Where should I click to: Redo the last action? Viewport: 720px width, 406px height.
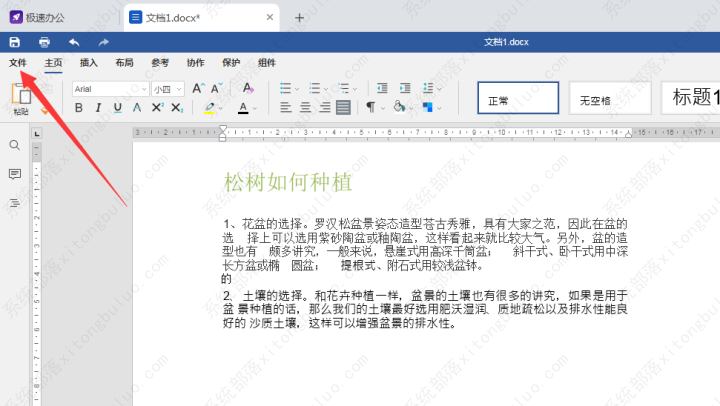[x=103, y=42]
